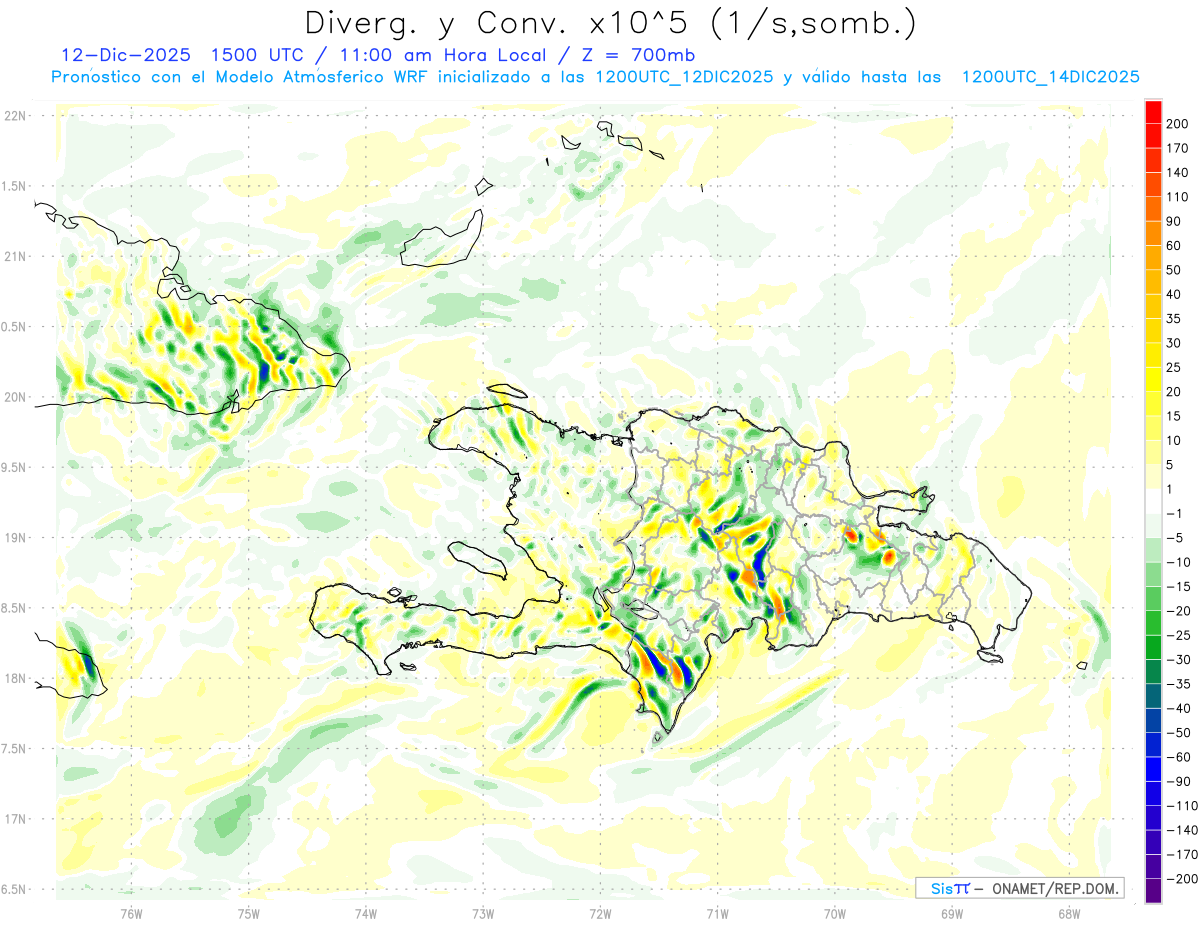Click the '-40' colorbar value
The image size is (1200, 927).
click(1178, 708)
